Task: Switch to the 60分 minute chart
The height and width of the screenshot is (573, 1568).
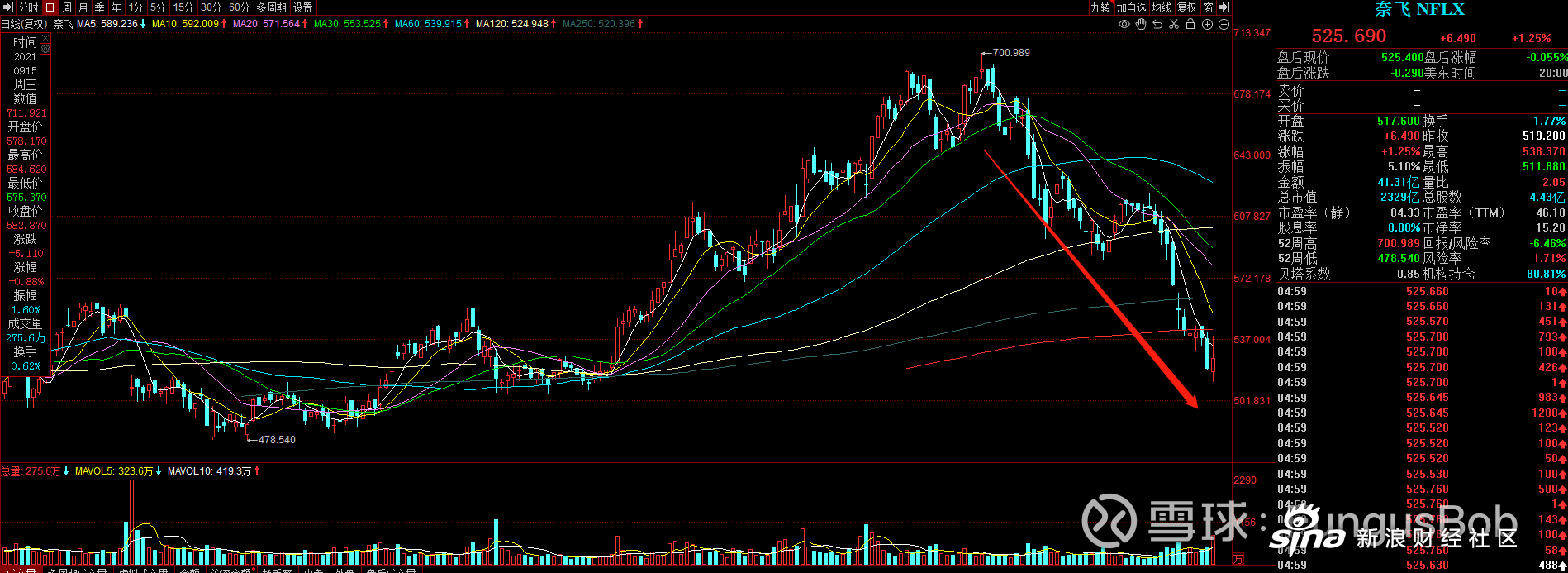Action: click(x=240, y=7)
